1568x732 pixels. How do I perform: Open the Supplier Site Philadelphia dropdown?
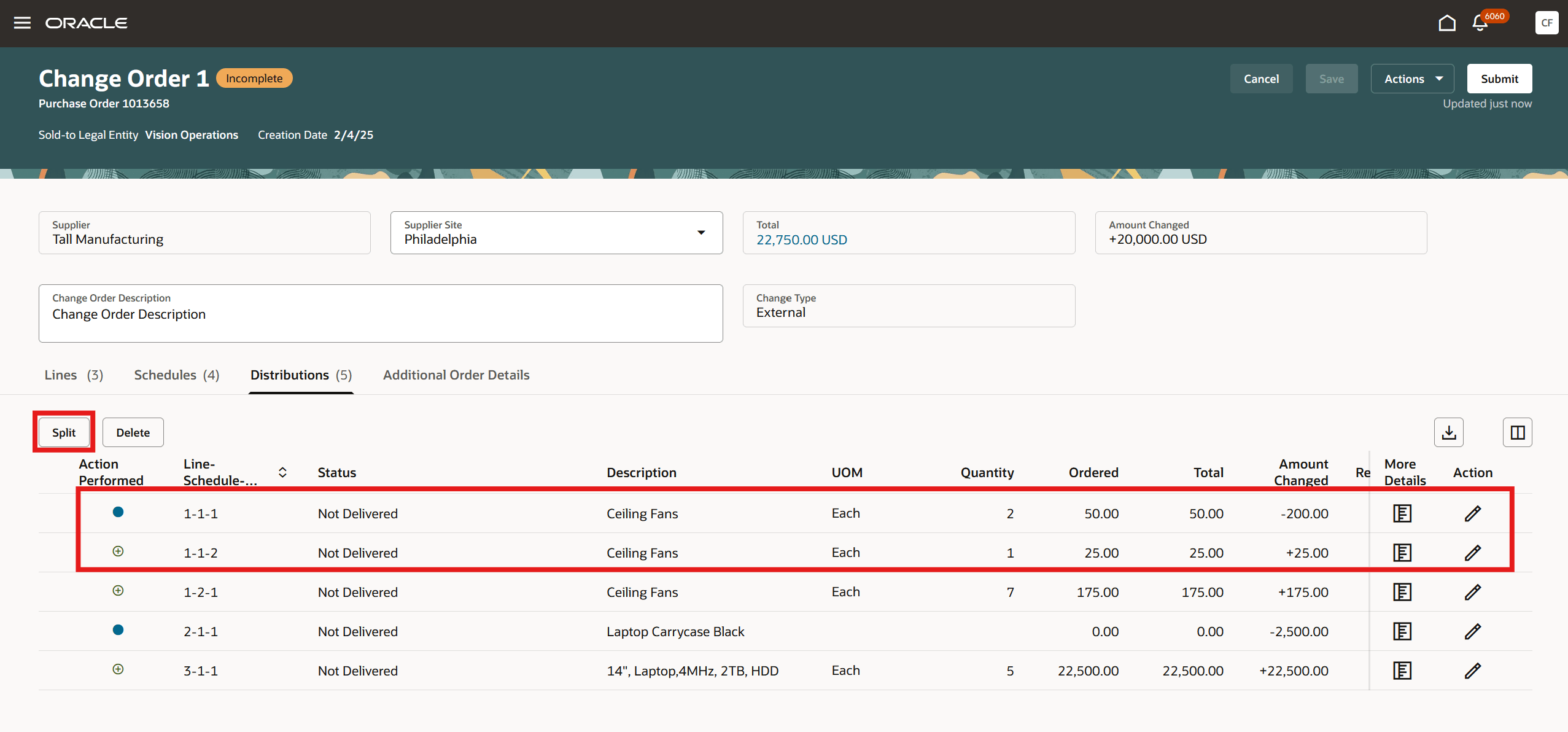[x=701, y=233]
